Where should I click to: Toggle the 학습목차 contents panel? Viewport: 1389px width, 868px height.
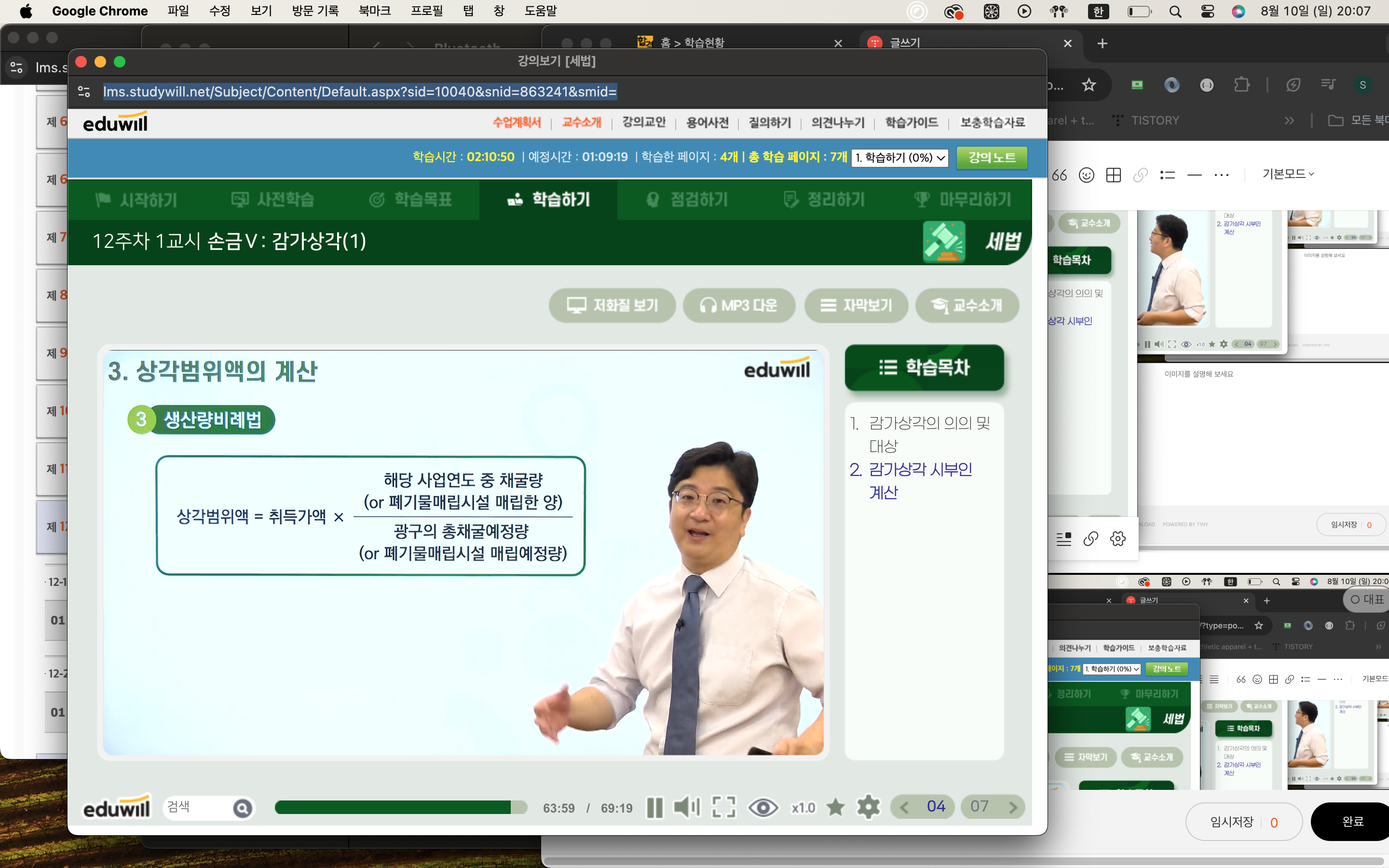pos(924,367)
